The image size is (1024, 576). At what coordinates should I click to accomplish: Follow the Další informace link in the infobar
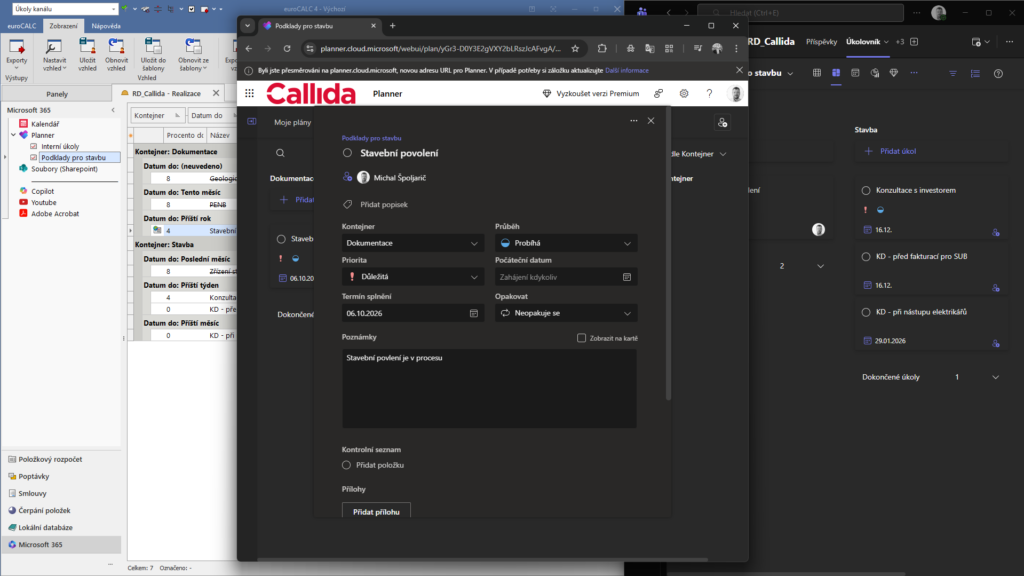point(626,71)
